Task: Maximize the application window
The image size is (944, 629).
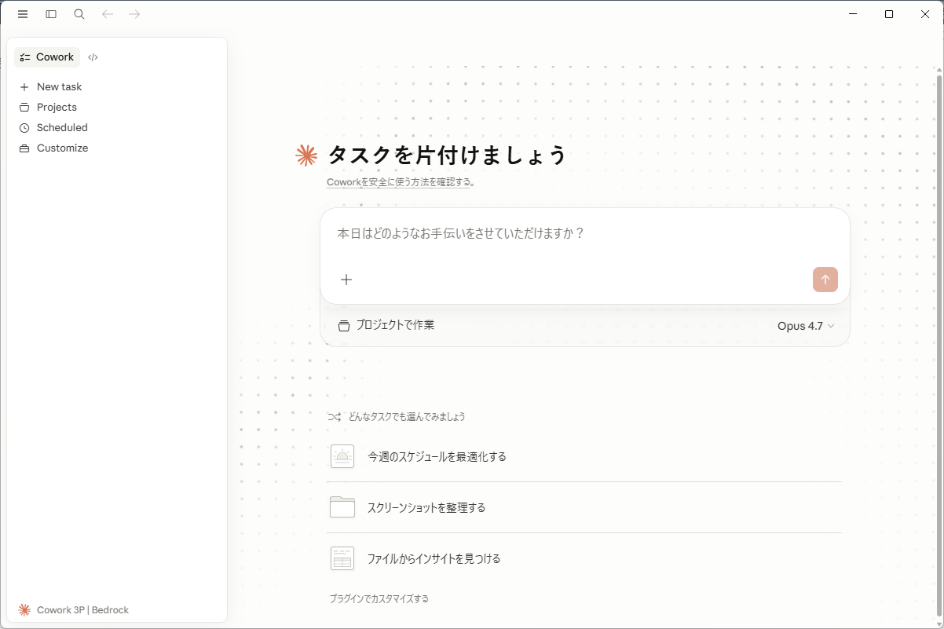Action: coord(889,14)
